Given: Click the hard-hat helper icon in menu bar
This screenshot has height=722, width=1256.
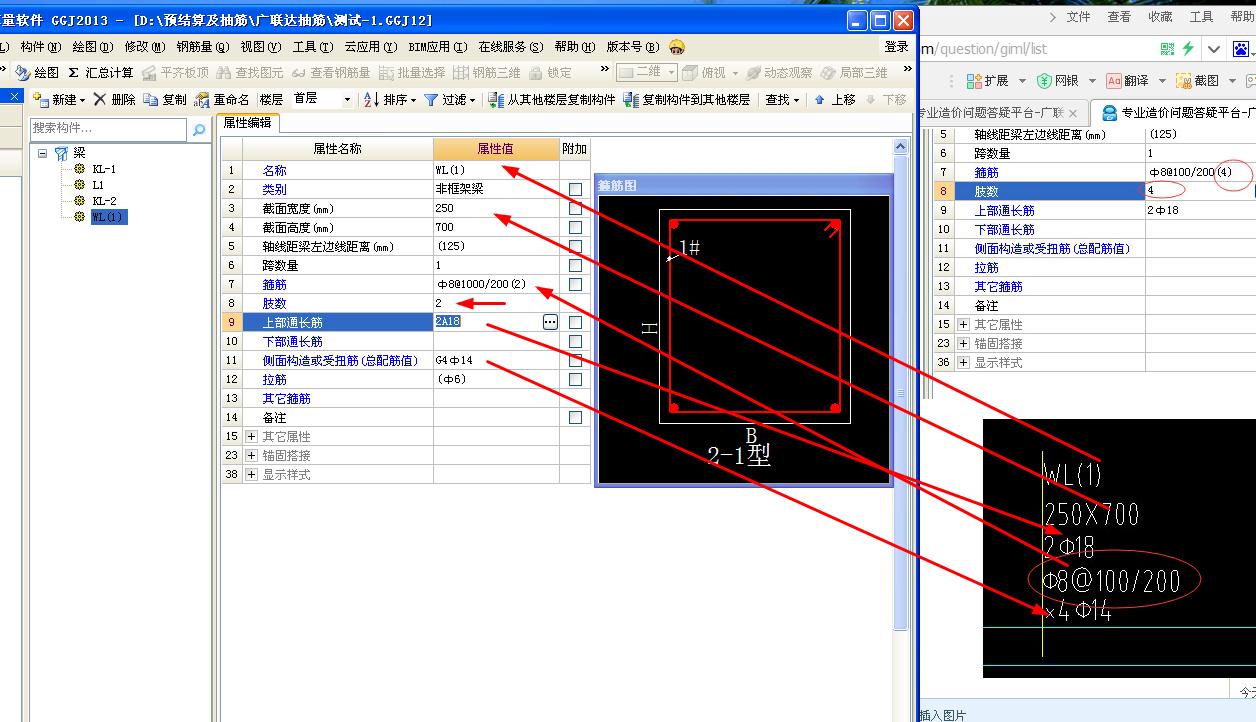Looking at the screenshot, I should pyautogui.click(x=677, y=47).
